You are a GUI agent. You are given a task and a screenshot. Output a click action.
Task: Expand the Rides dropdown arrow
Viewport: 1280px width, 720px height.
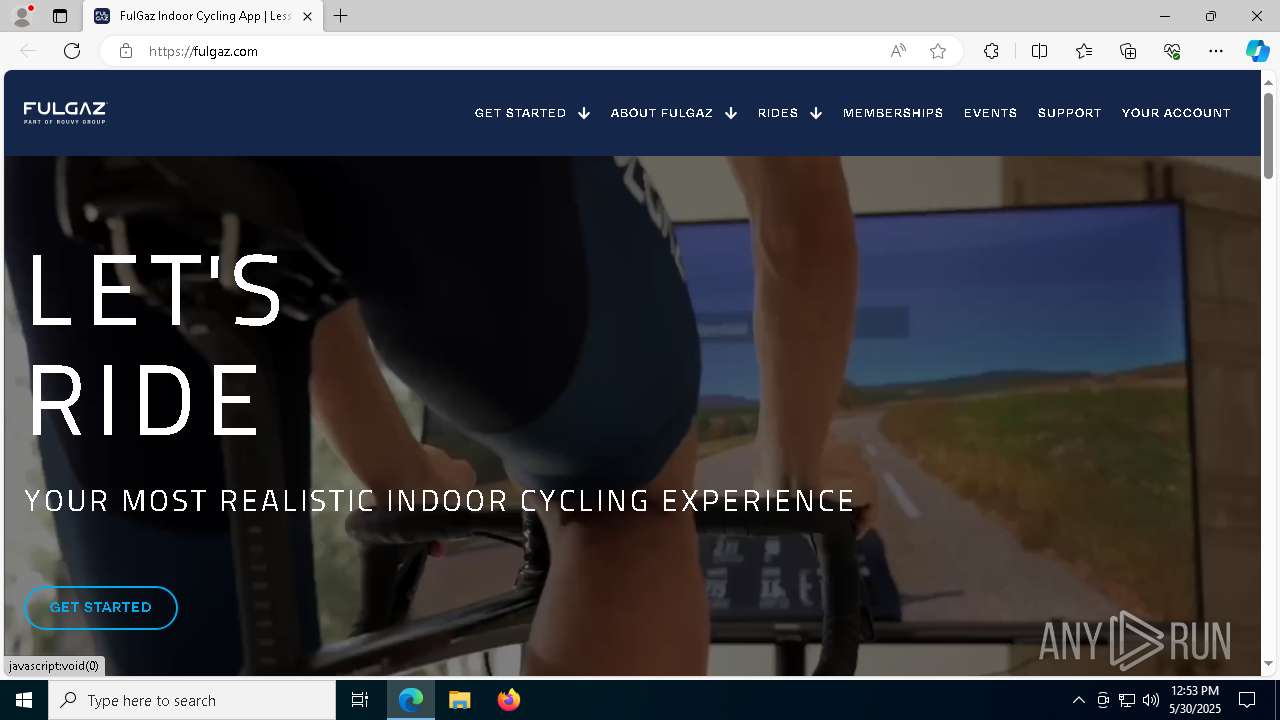(x=816, y=113)
